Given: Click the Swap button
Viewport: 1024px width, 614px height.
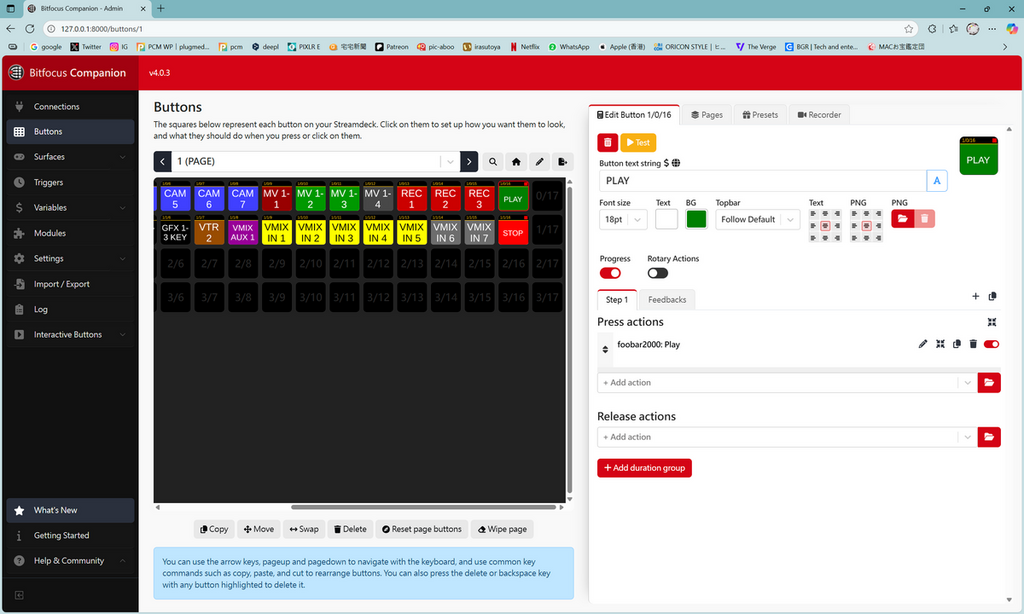Looking at the screenshot, I should (x=304, y=529).
